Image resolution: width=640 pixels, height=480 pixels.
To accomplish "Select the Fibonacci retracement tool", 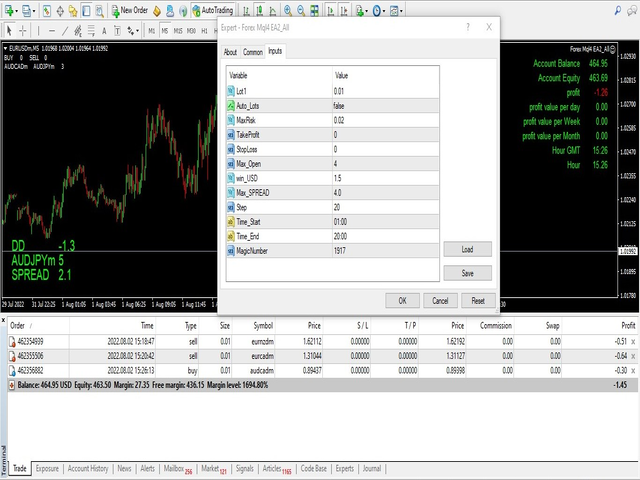I will pos(91,31).
